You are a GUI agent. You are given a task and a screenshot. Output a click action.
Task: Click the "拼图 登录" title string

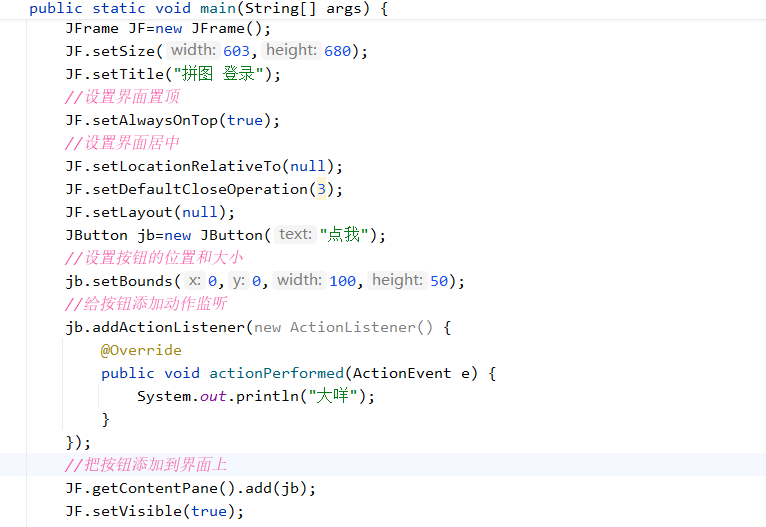[x=219, y=74]
